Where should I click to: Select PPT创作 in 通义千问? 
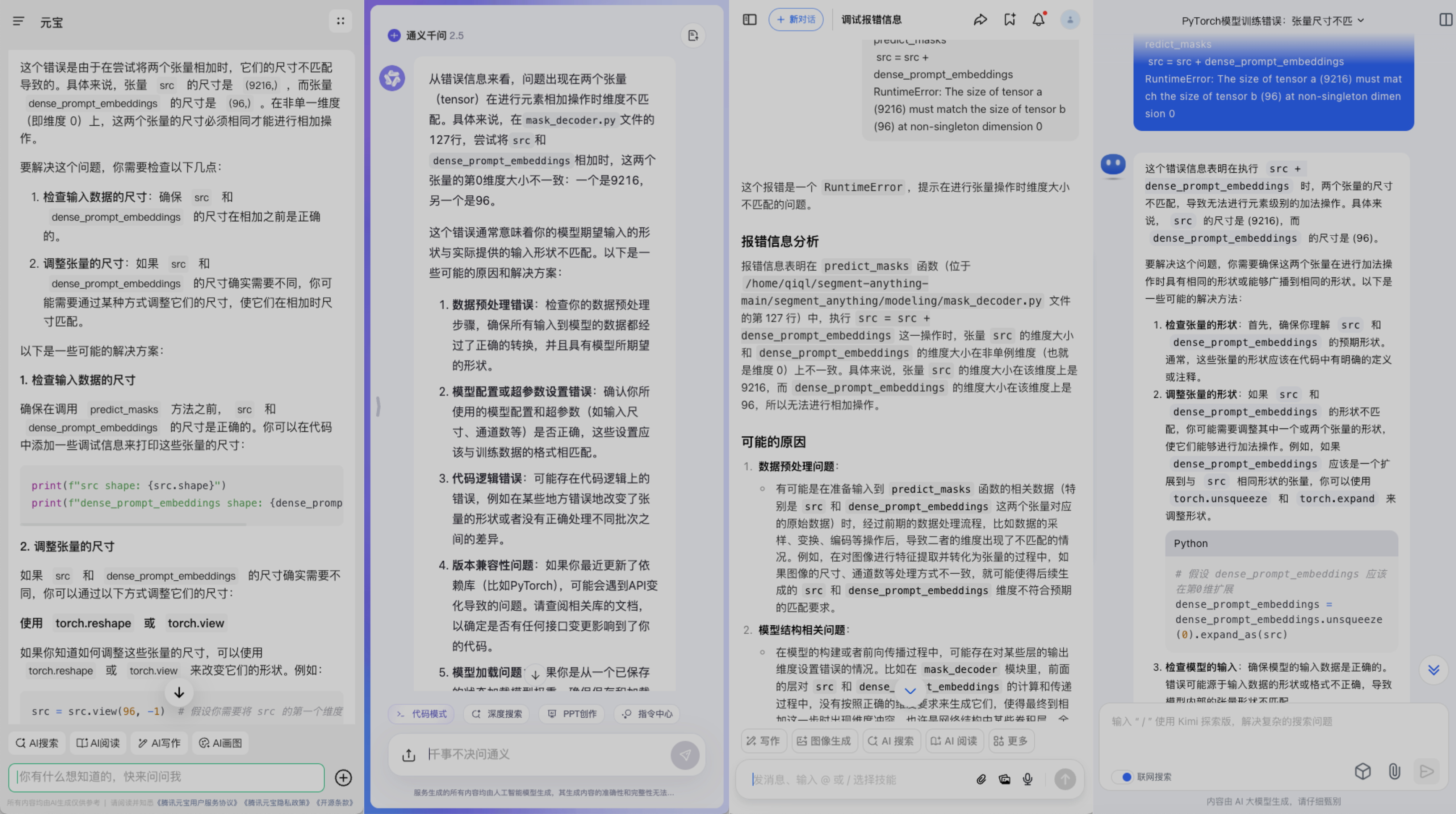(573, 714)
